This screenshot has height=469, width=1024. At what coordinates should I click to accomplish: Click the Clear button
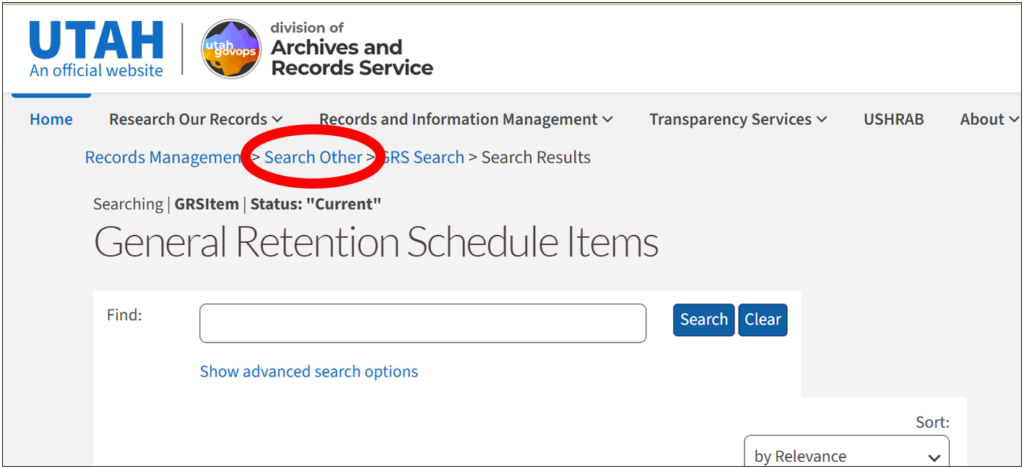[763, 319]
